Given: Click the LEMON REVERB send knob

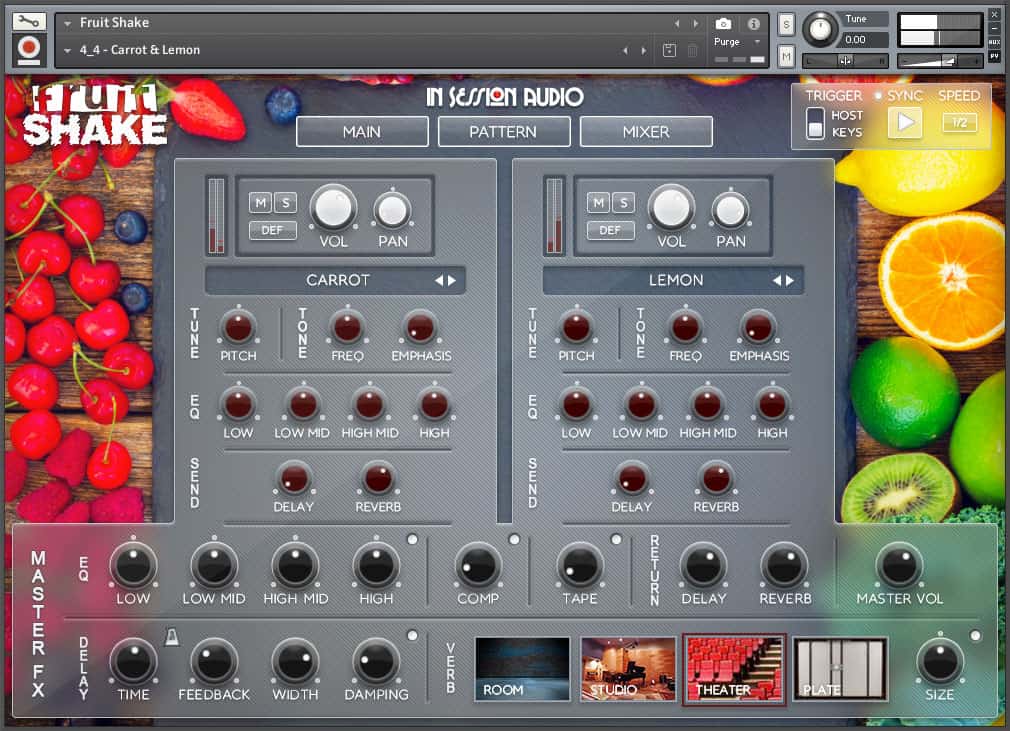Looking at the screenshot, I should pos(716,479).
